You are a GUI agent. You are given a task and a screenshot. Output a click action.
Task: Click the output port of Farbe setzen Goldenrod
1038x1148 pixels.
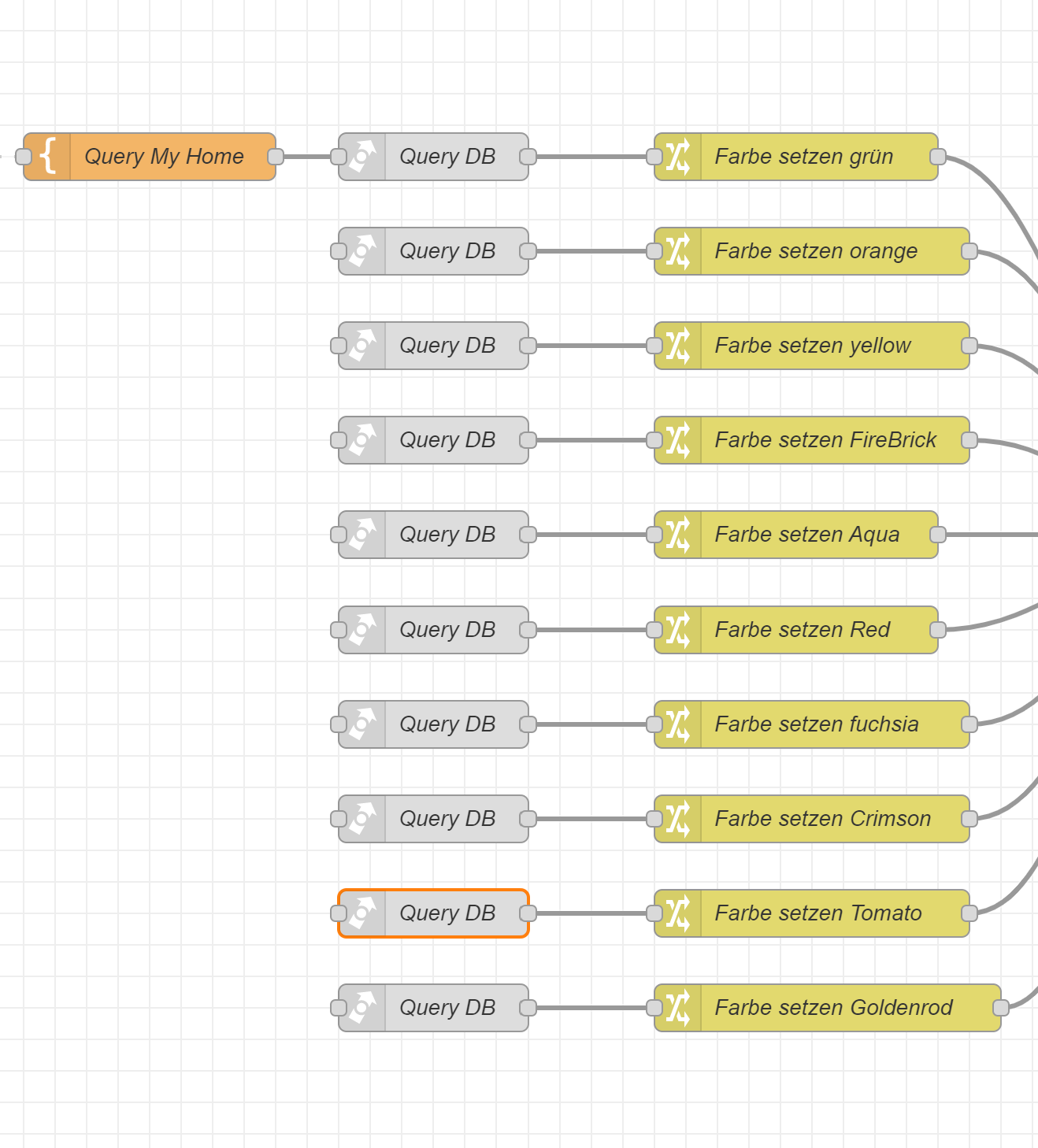[x=1001, y=1008]
